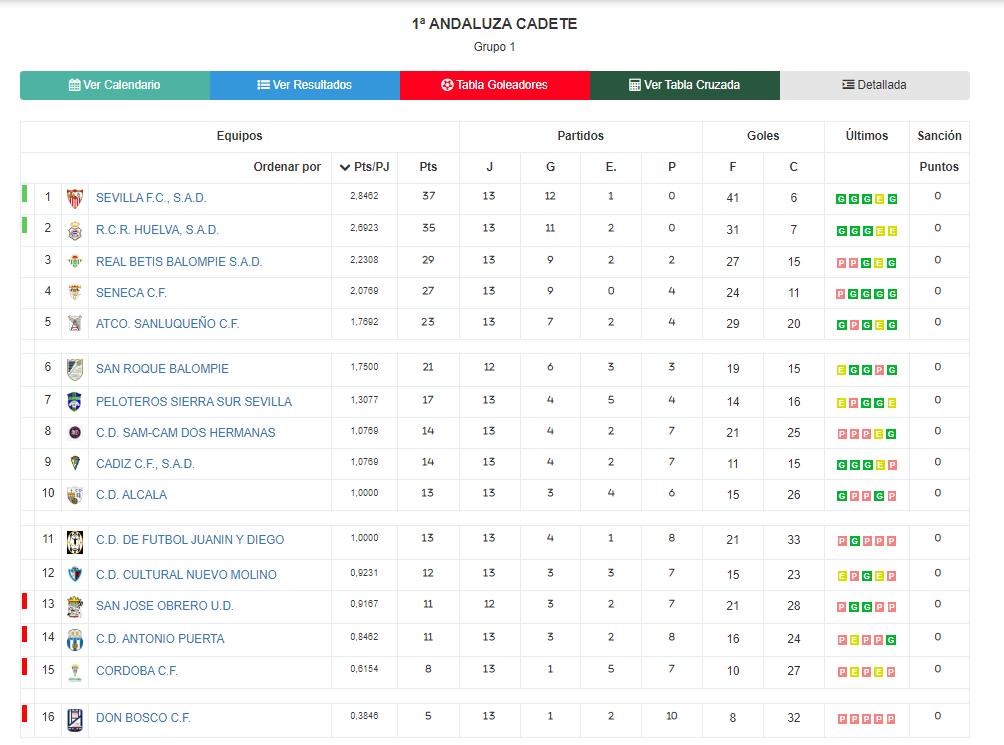Open C.D. ANTONIO PUERTA team link

point(160,639)
